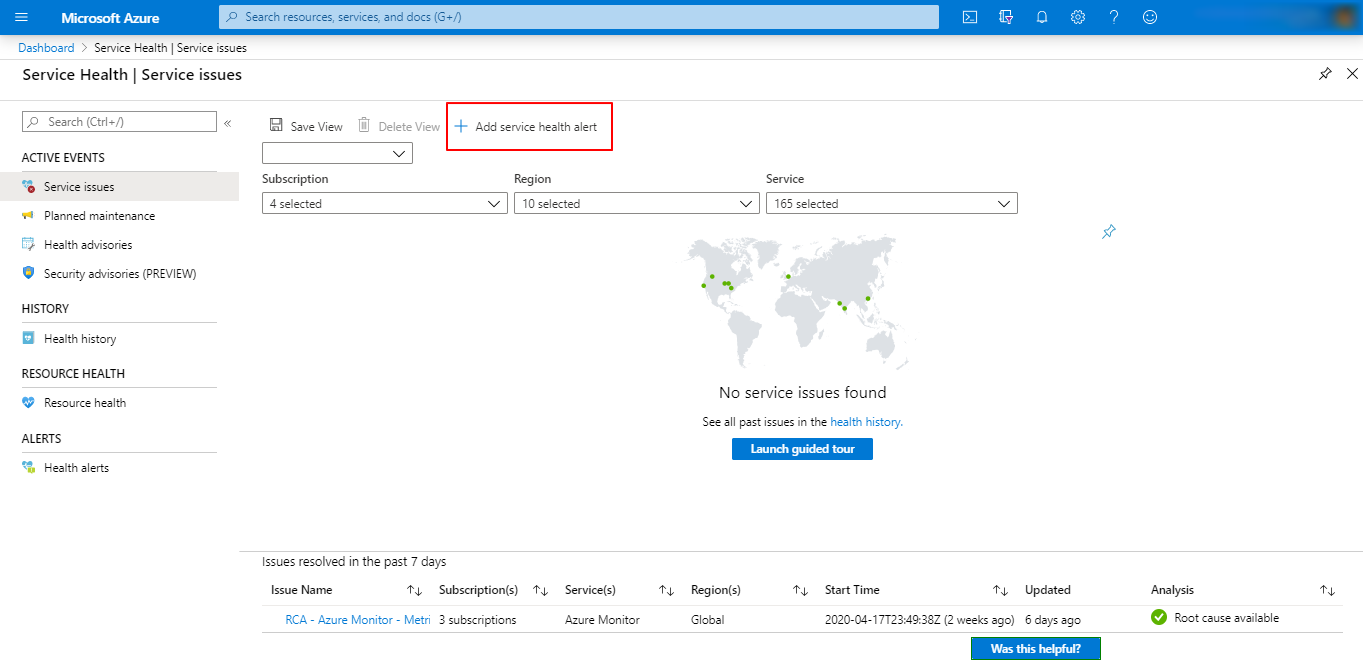Open the health history link
Viewport: 1363px width, 661px height.
tap(866, 422)
